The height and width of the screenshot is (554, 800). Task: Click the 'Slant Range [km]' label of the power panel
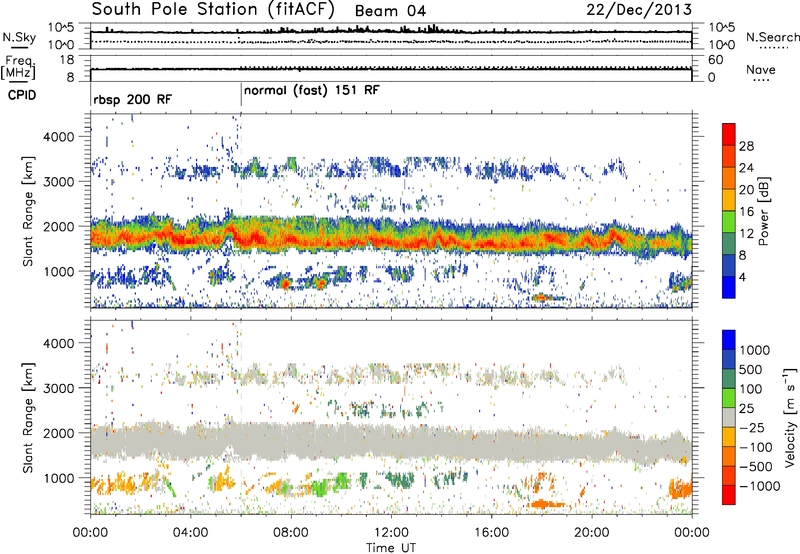(28, 211)
